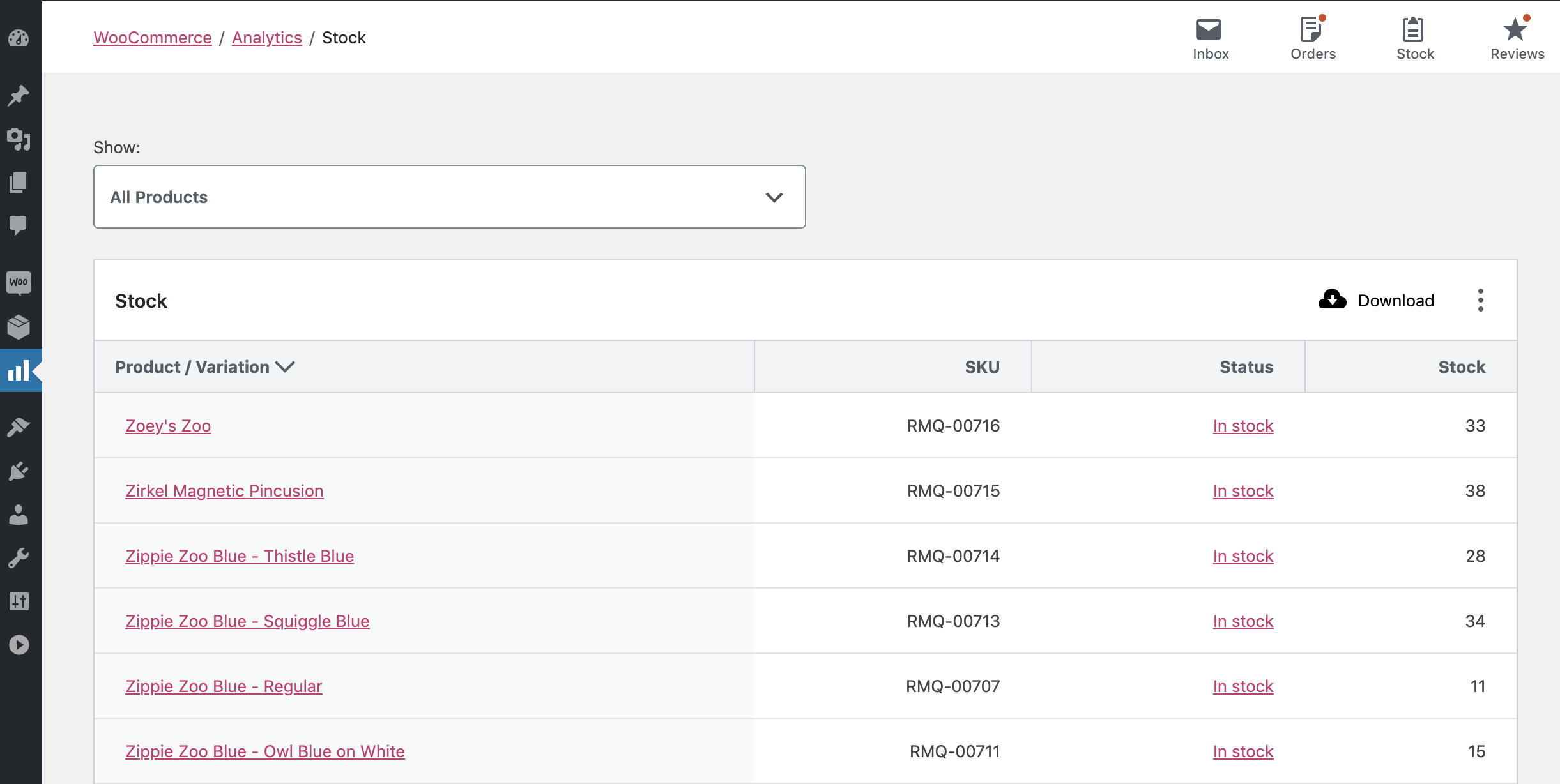Open the Plugins icon
Image resolution: width=1560 pixels, height=784 pixels.
19,471
